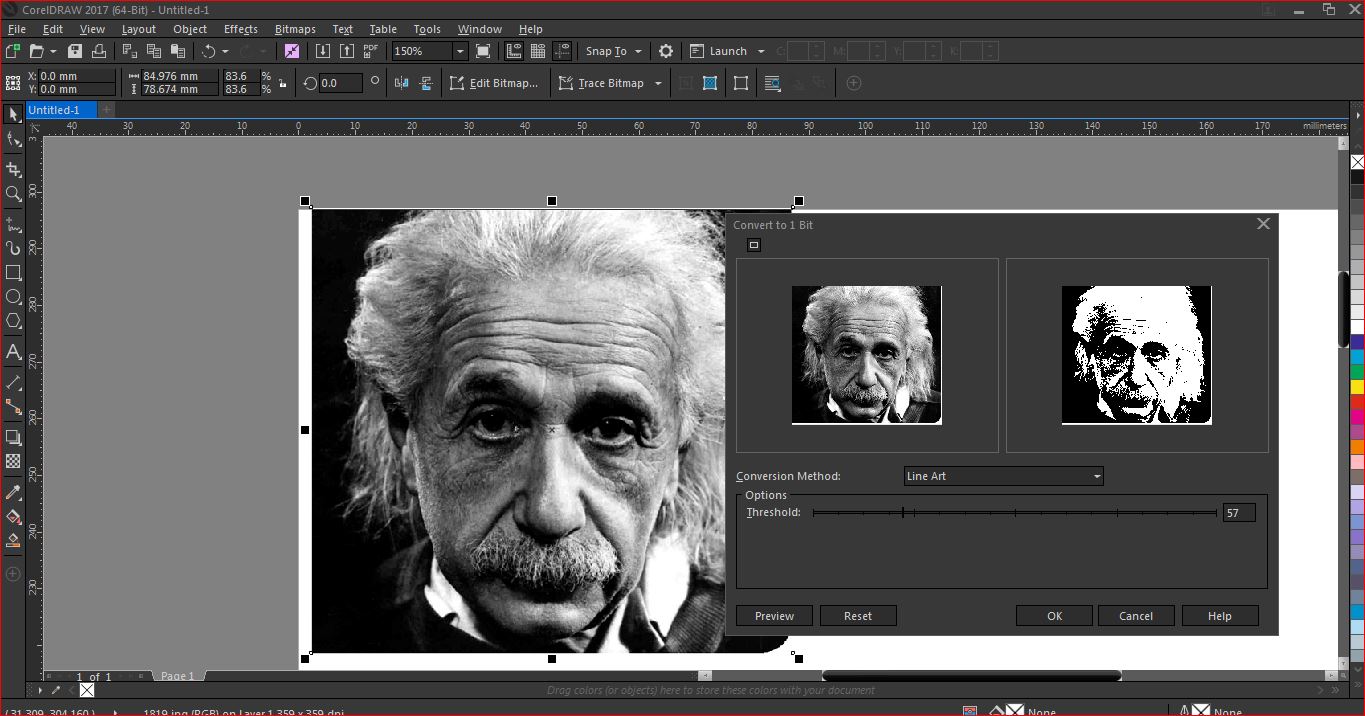Click the Export to PDF icon
The image size is (1365, 716).
(x=371, y=51)
